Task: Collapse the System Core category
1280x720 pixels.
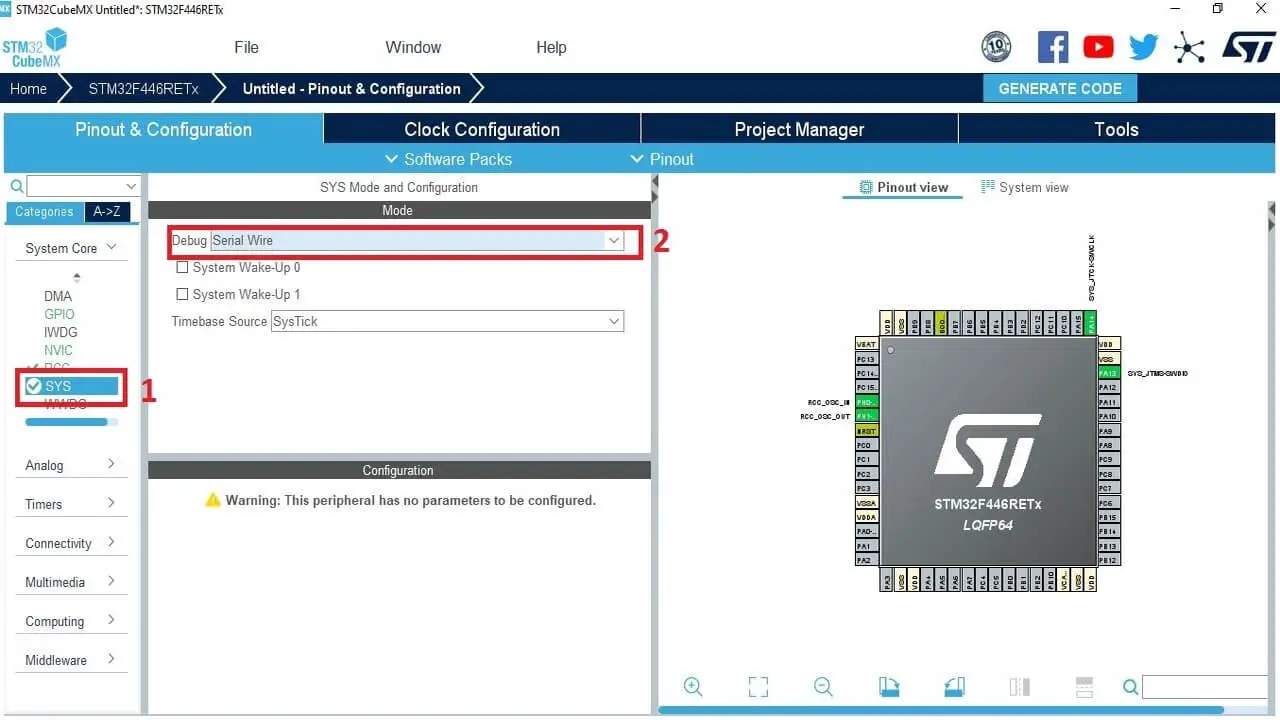Action: click(x=113, y=247)
